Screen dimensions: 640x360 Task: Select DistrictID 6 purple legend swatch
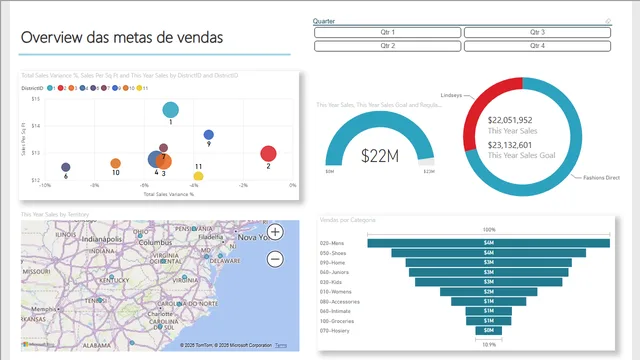pos(93,88)
